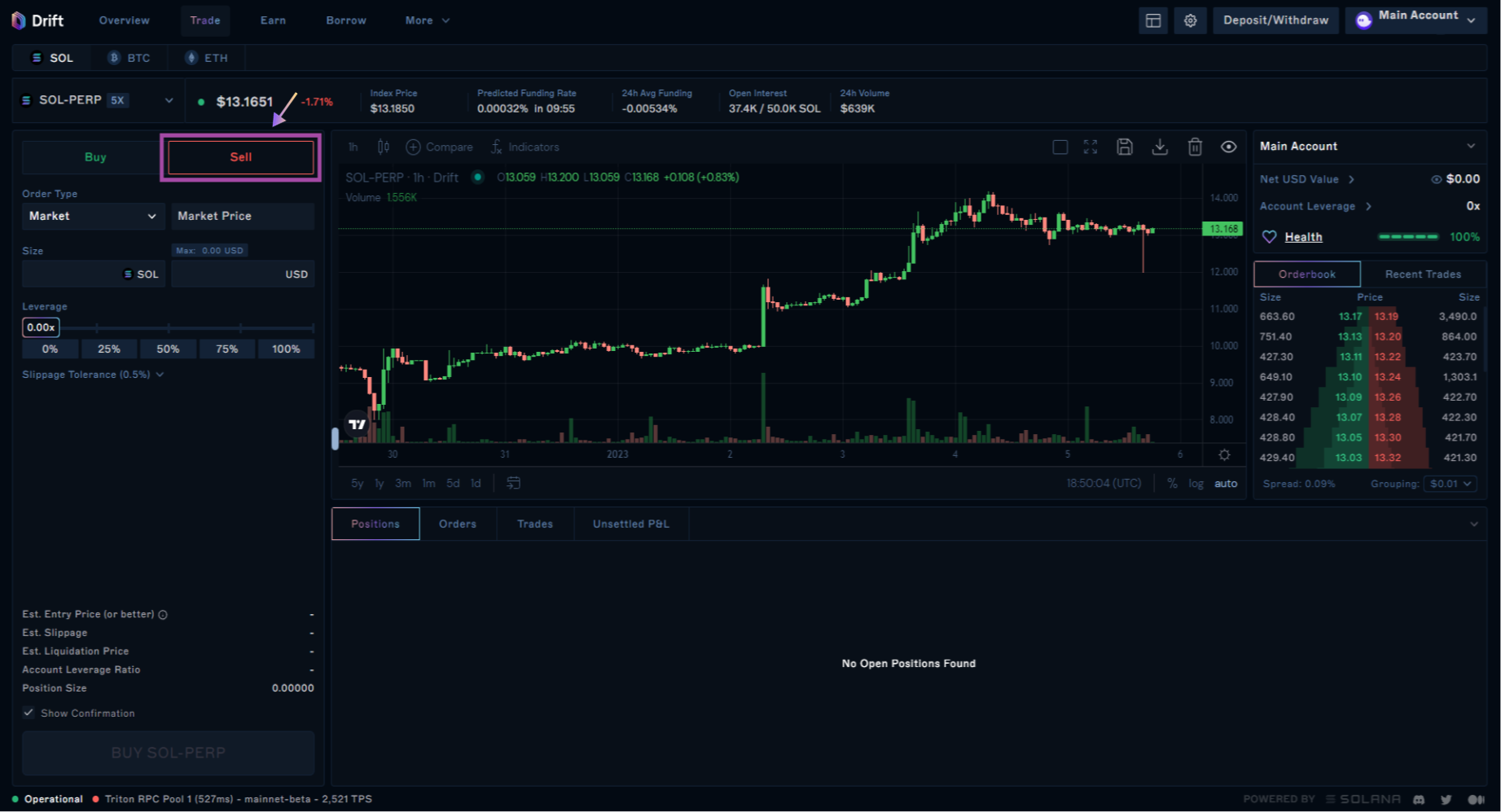This screenshot has width=1501, height=812.
Task: Download the chart snapshot
Action: (x=1160, y=147)
